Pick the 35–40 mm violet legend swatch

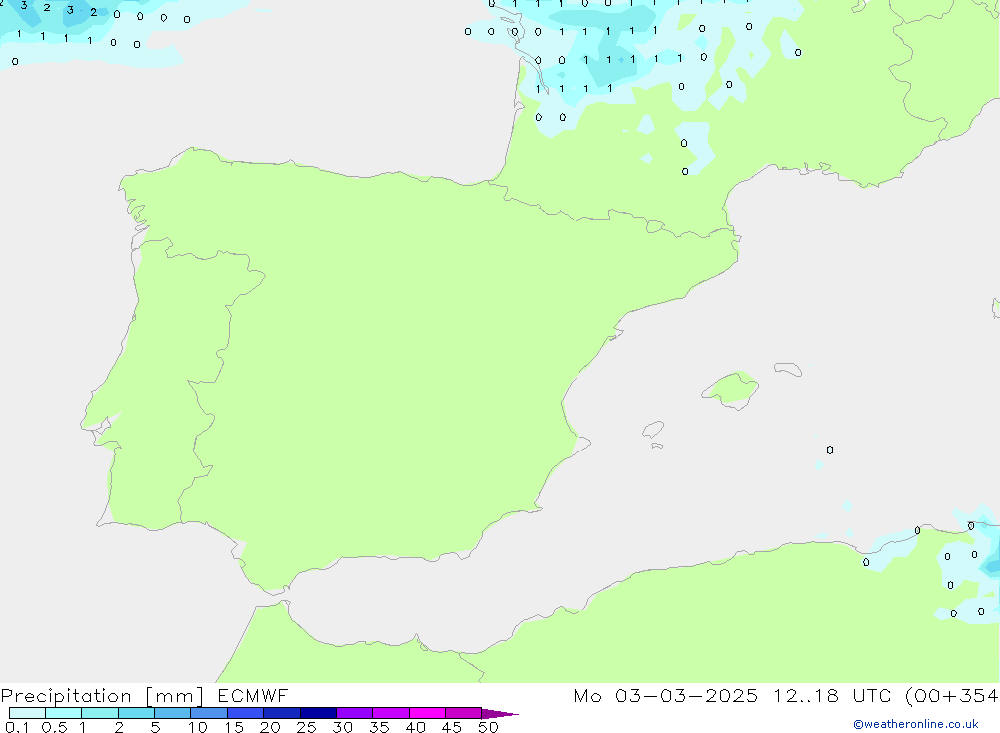point(390,713)
